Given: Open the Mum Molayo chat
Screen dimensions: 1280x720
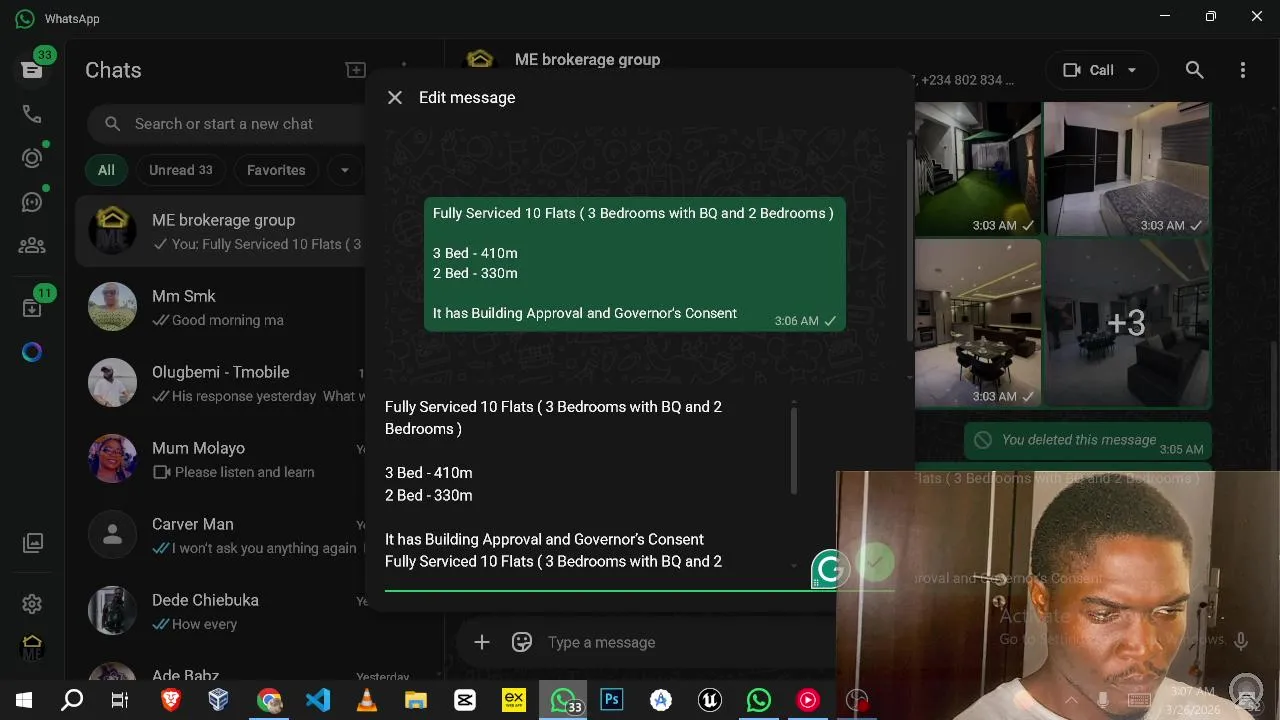Looking at the screenshot, I should pyautogui.click(x=221, y=460).
